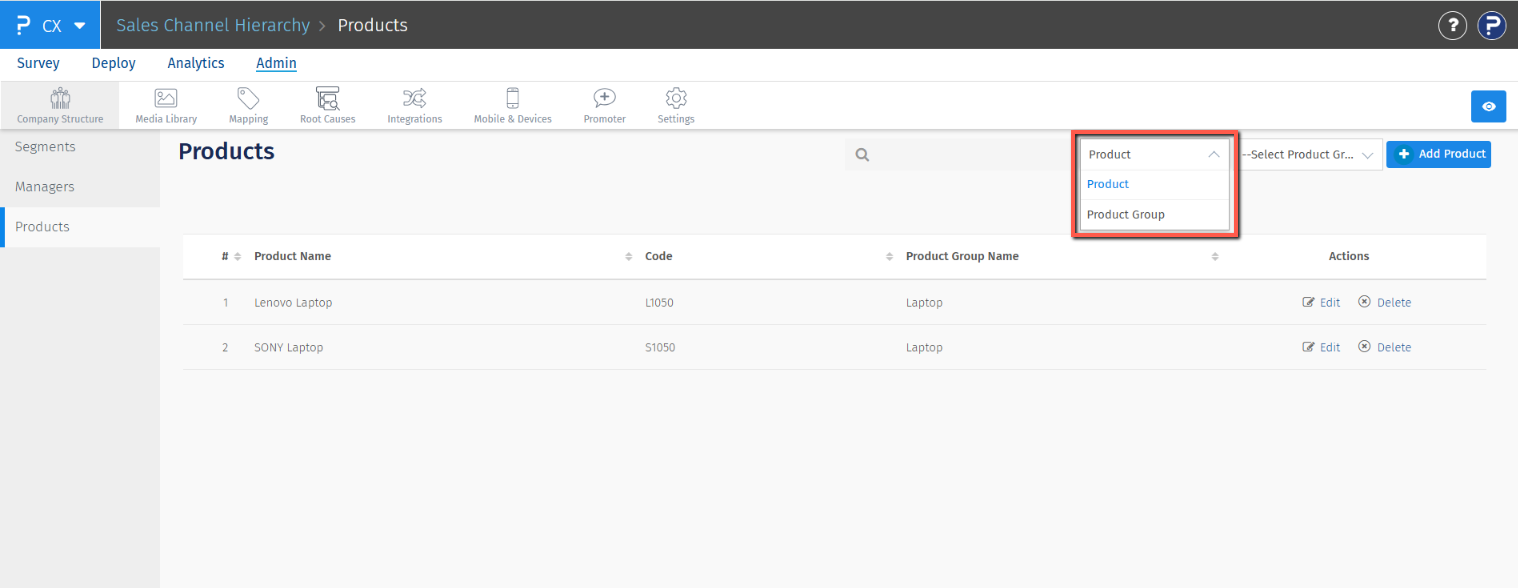Click the SONY Laptop name cell
The height and width of the screenshot is (588, 1518).
click(x=288, y=347)
